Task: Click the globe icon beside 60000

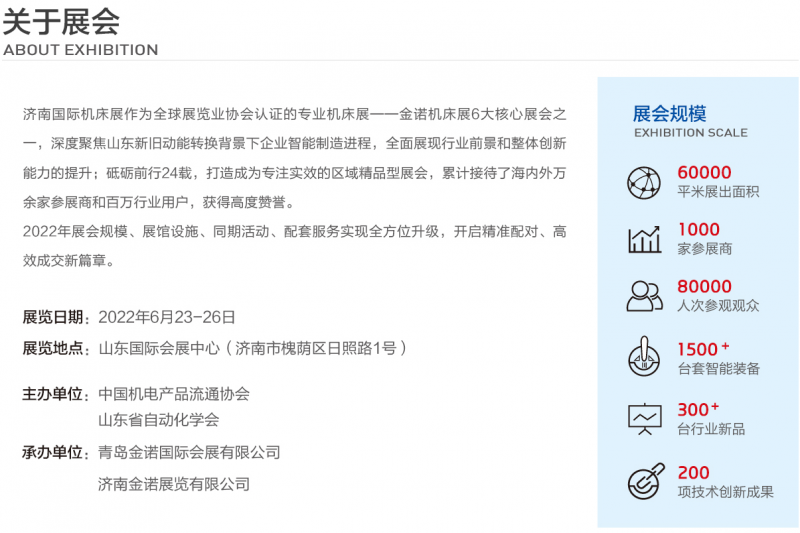Action: [644, 182]
